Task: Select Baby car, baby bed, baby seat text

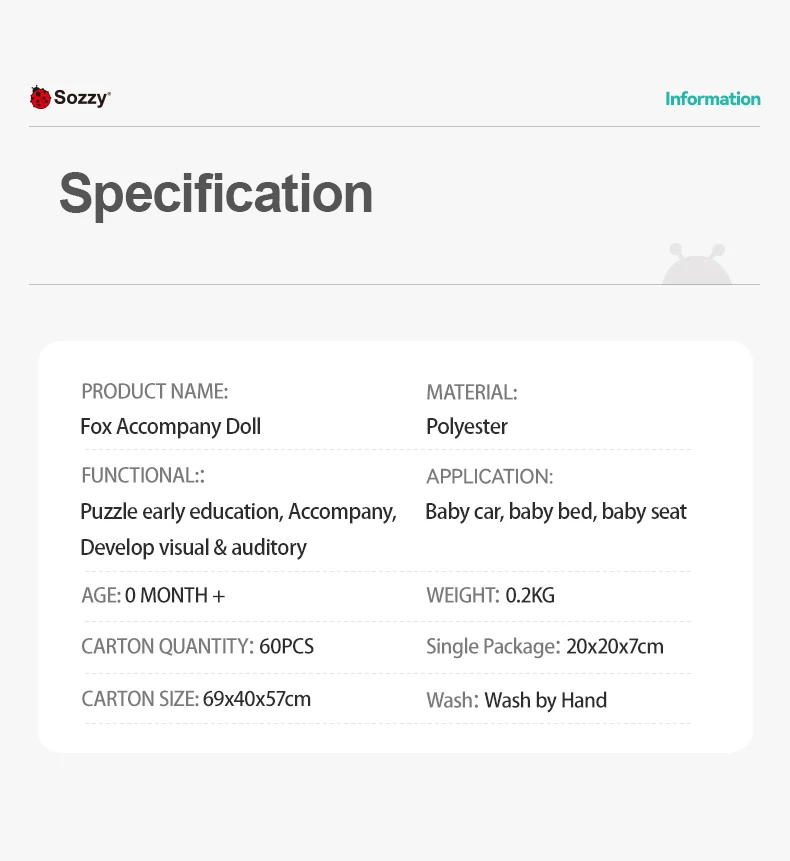Action: pyautogui.click(x=556, y=512)
